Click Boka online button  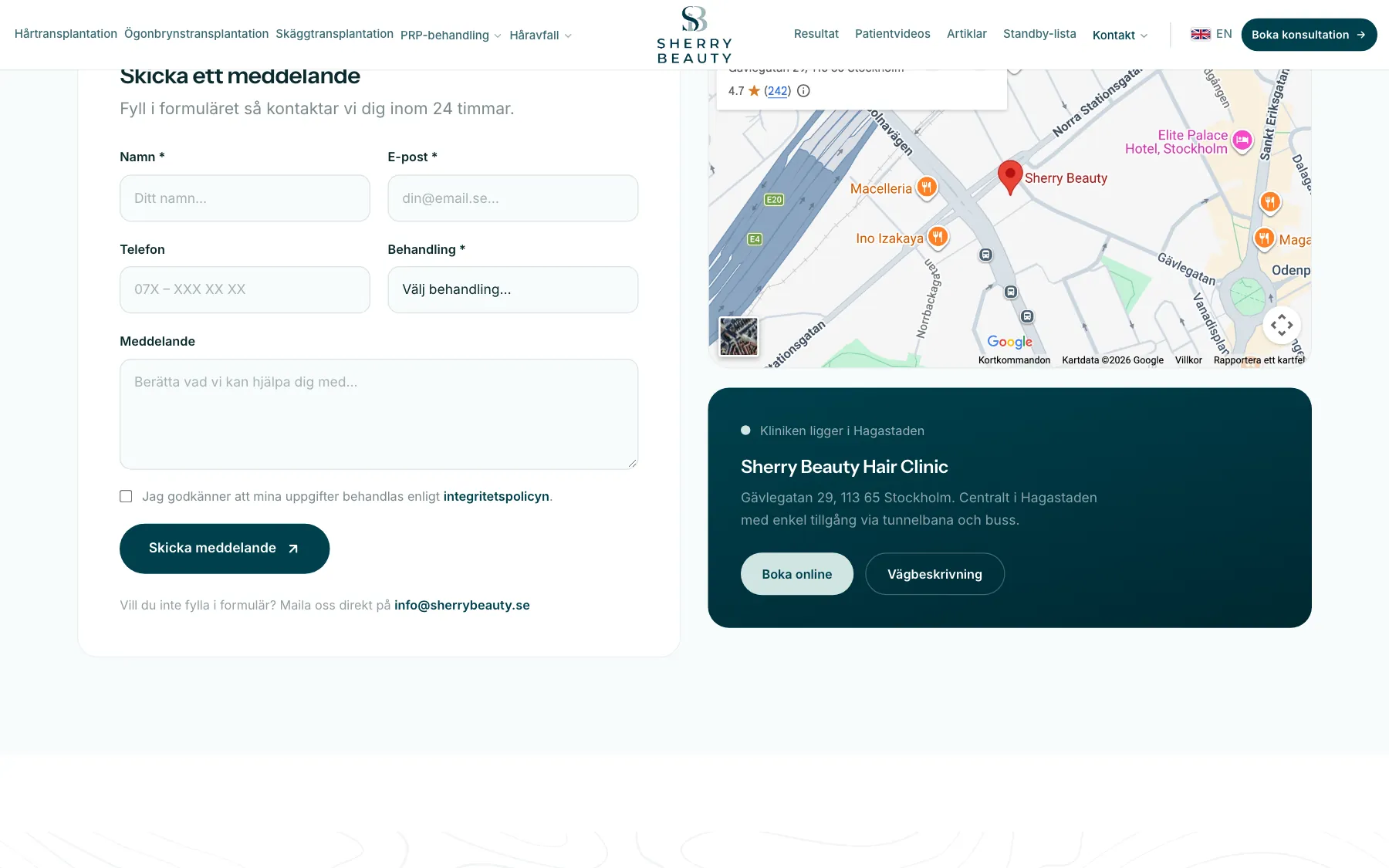[x=796, y=574]
